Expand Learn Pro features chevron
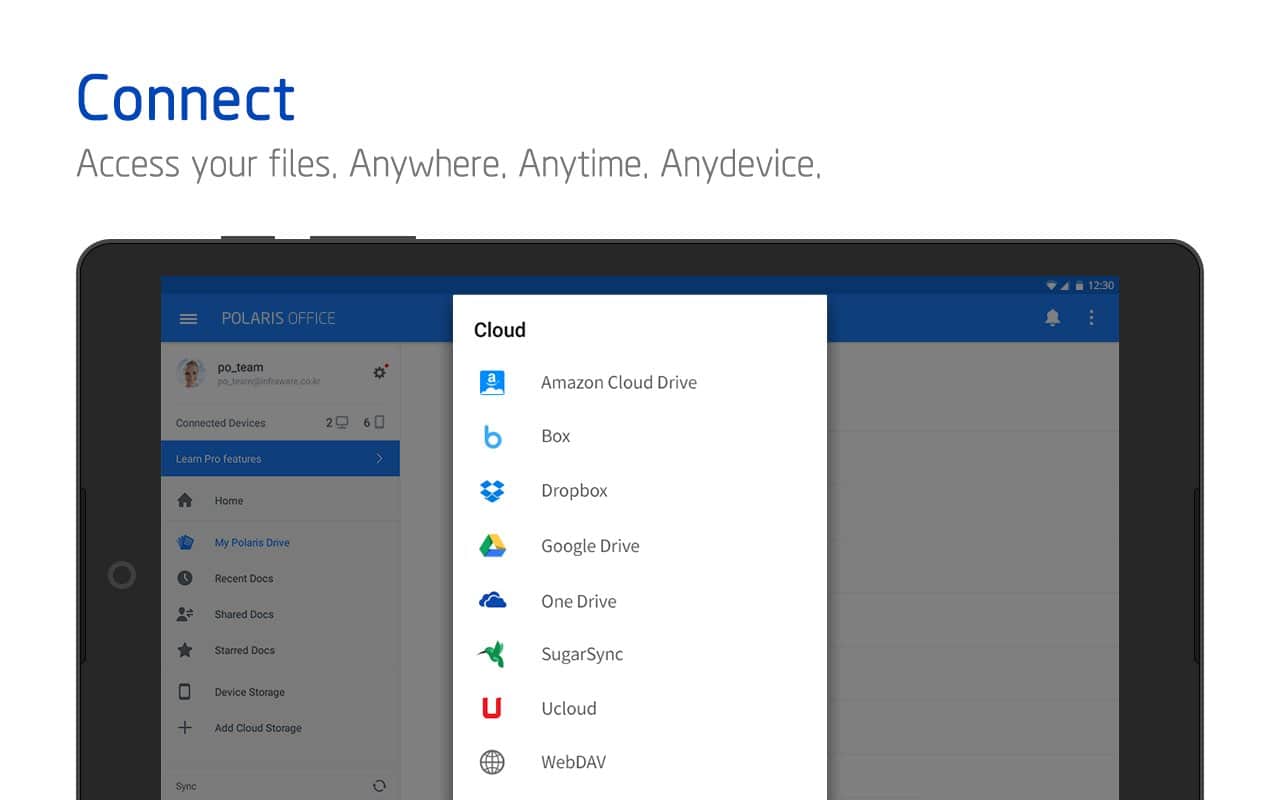The width and height of the screenshot is (1280, 800). [379, 459]
